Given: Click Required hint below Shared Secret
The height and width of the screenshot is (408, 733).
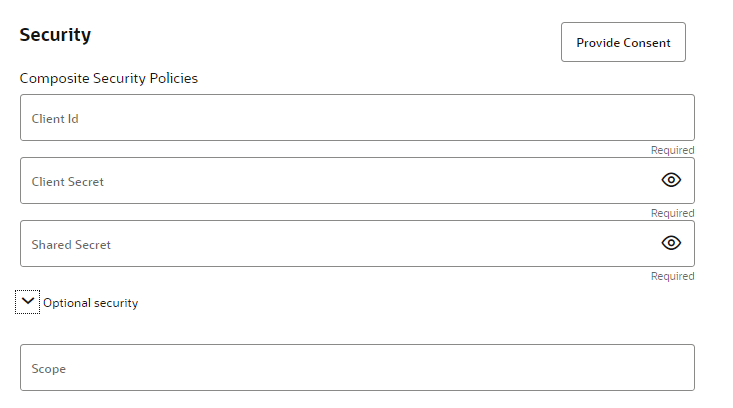Looking at the screenshot, I should pyautogui.click(x=672, y=276).
